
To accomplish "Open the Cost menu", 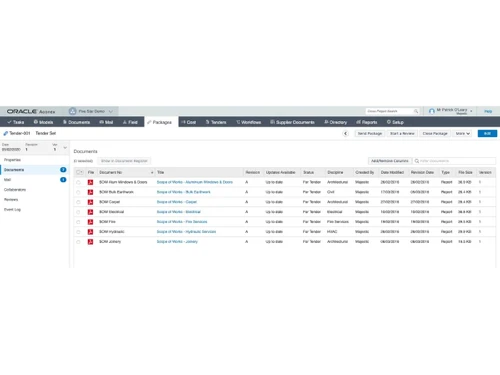I will [189, 122].
